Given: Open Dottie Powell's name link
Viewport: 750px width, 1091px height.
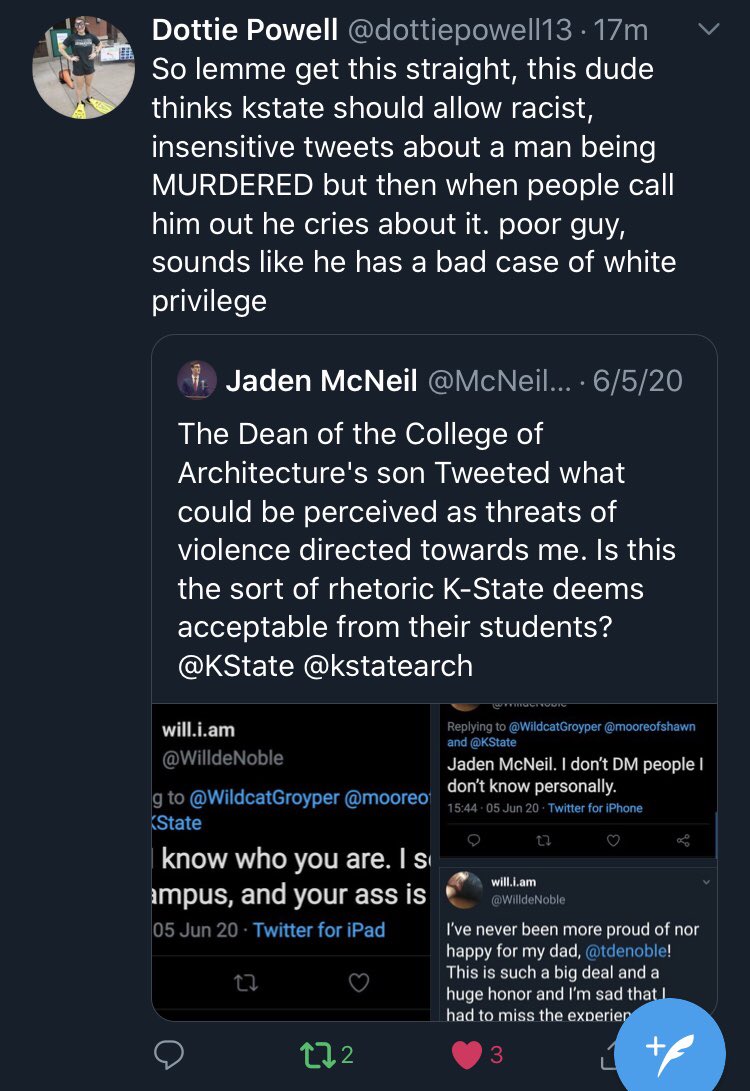Looking at the screenshot, I should pos(245,30).
